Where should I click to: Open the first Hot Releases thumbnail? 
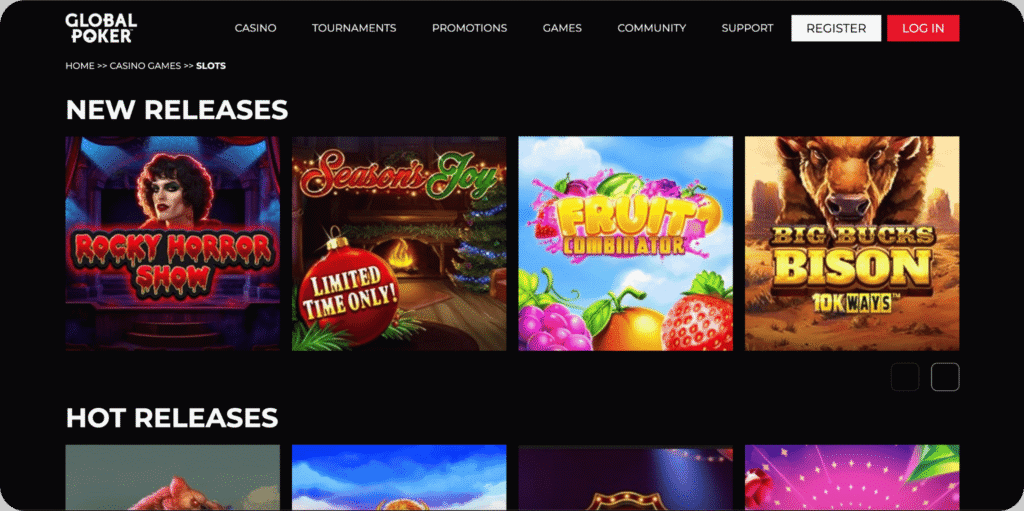pyautogui.click(x=172, y=478)
